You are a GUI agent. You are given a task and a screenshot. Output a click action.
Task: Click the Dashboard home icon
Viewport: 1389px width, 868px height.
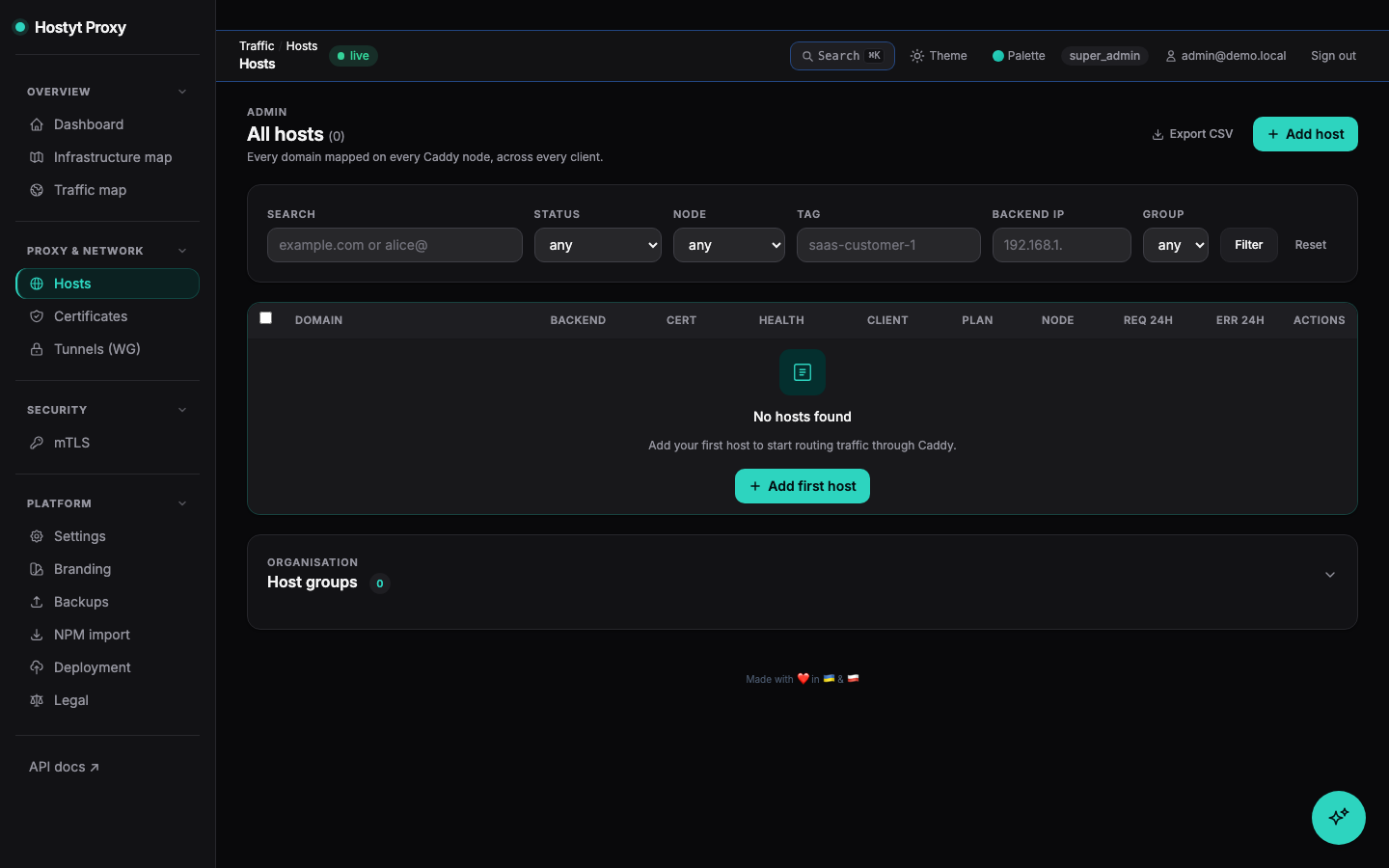click(37, 124)
